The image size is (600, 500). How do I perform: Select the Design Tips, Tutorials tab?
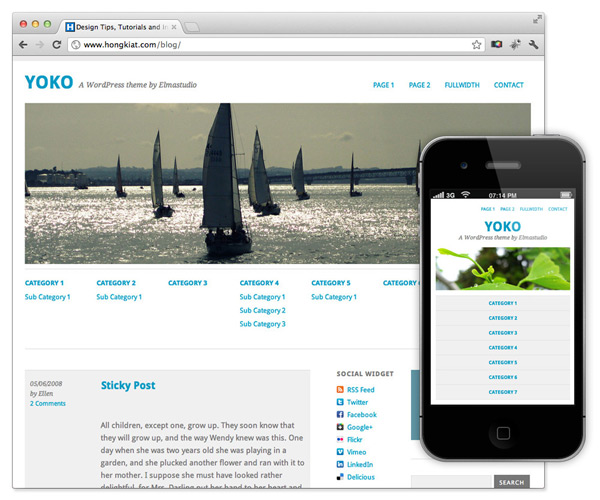[x=121, y=27]
